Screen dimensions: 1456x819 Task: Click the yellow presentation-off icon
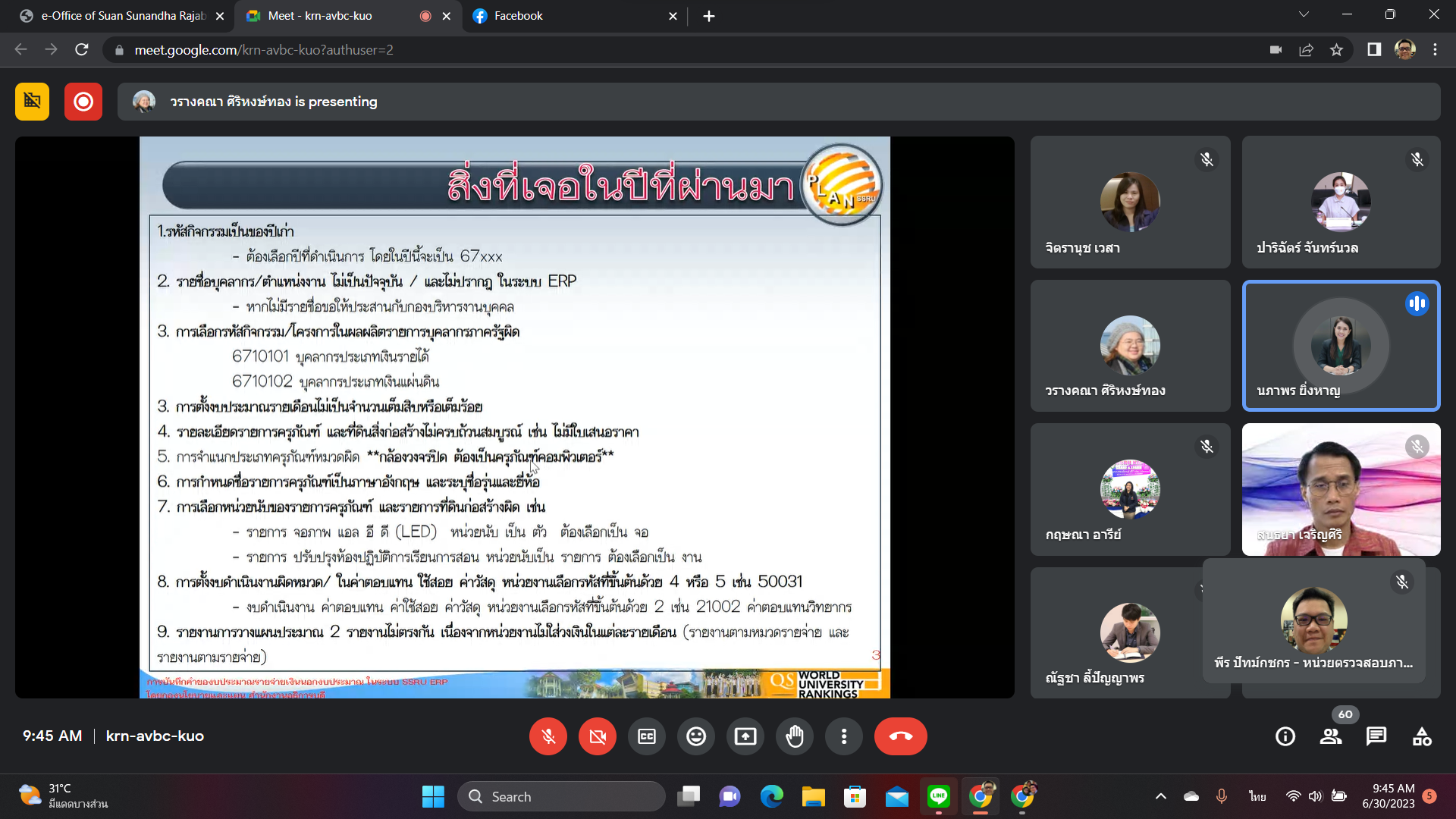(x=33, y=102)
